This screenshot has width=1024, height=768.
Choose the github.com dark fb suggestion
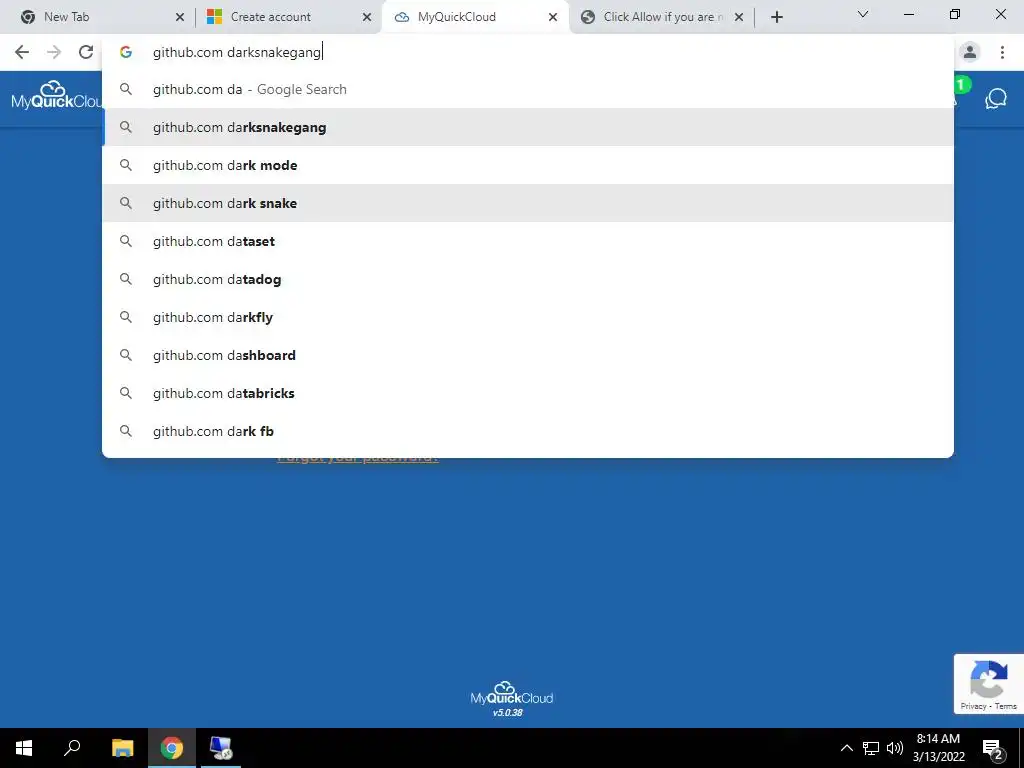(528, 431)
